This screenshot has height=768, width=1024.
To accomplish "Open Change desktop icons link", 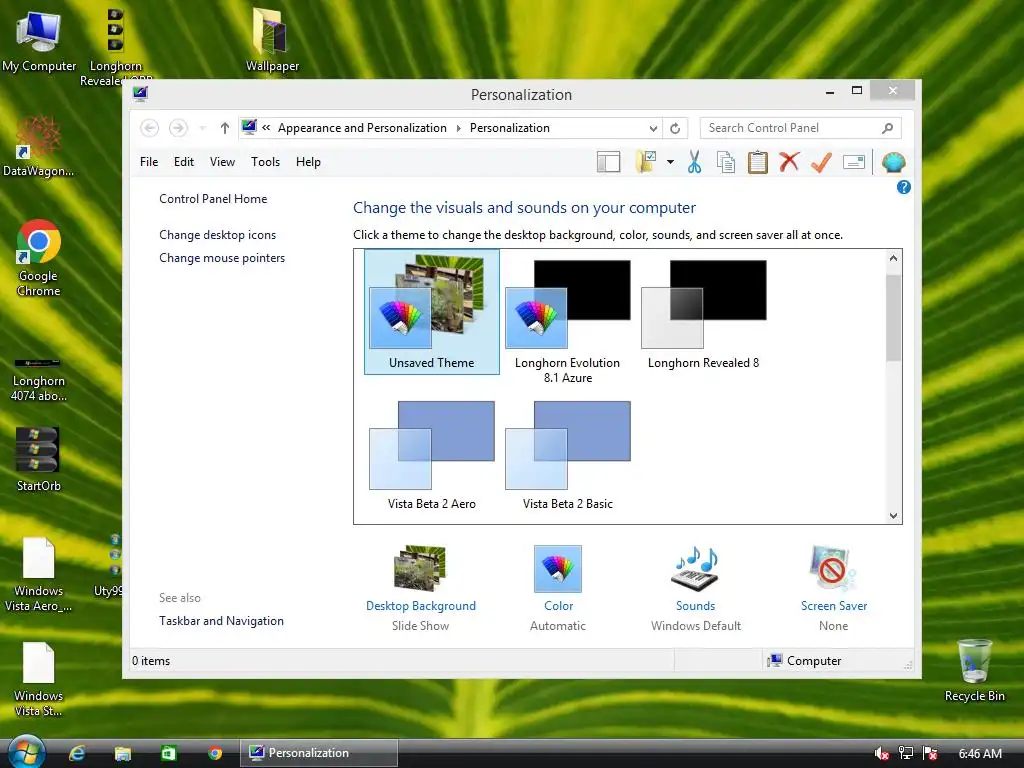I will click(217, 234).
